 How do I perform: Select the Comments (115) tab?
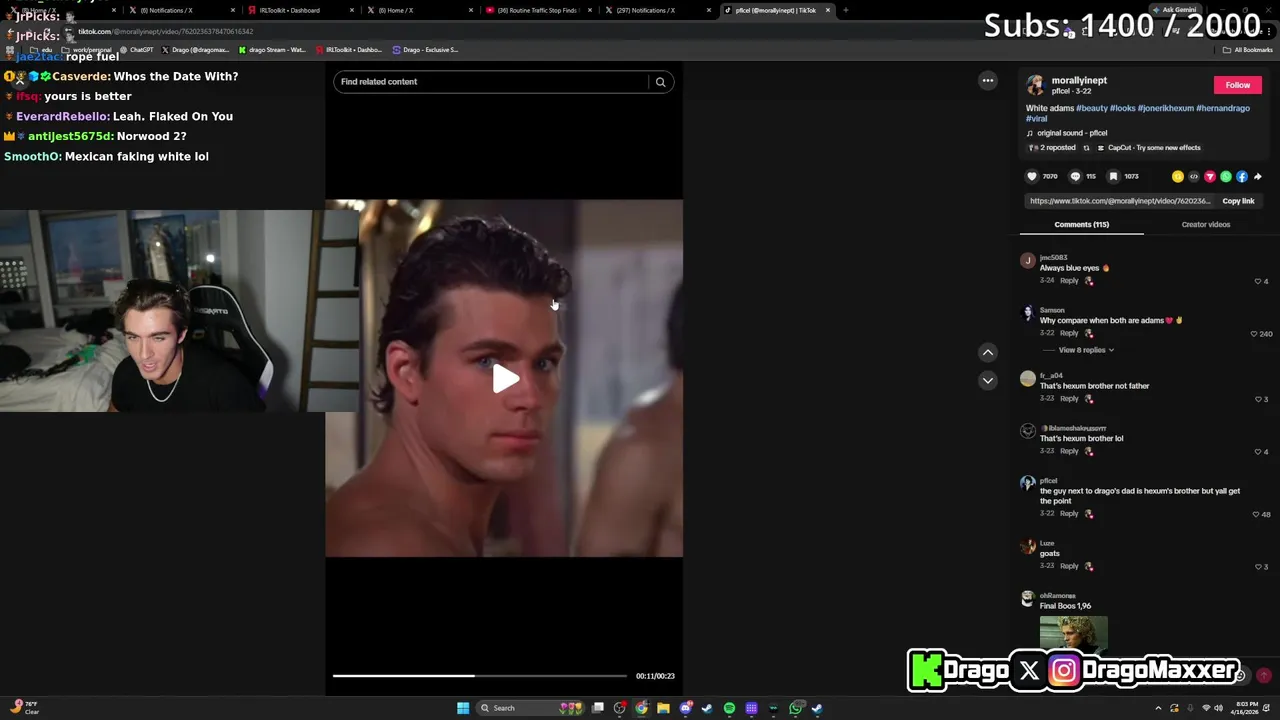point(1081,224)
